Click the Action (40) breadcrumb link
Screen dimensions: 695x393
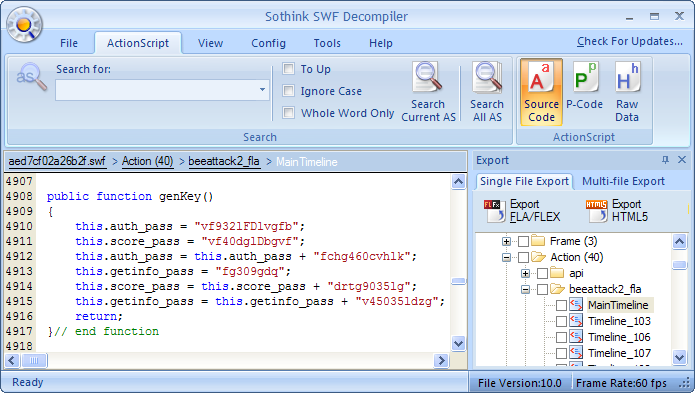pos(147,161)
